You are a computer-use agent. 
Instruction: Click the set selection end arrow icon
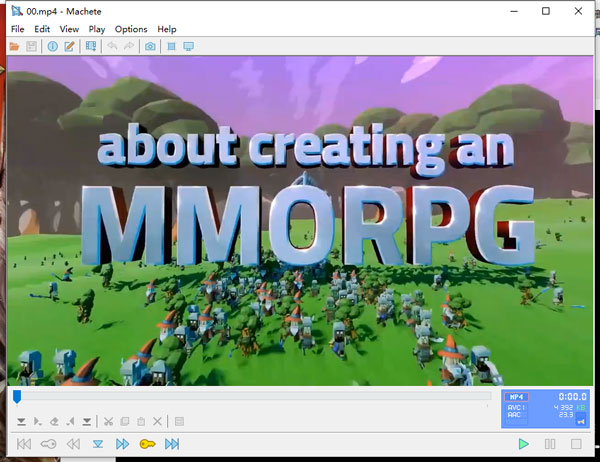[x=70, y=422]
